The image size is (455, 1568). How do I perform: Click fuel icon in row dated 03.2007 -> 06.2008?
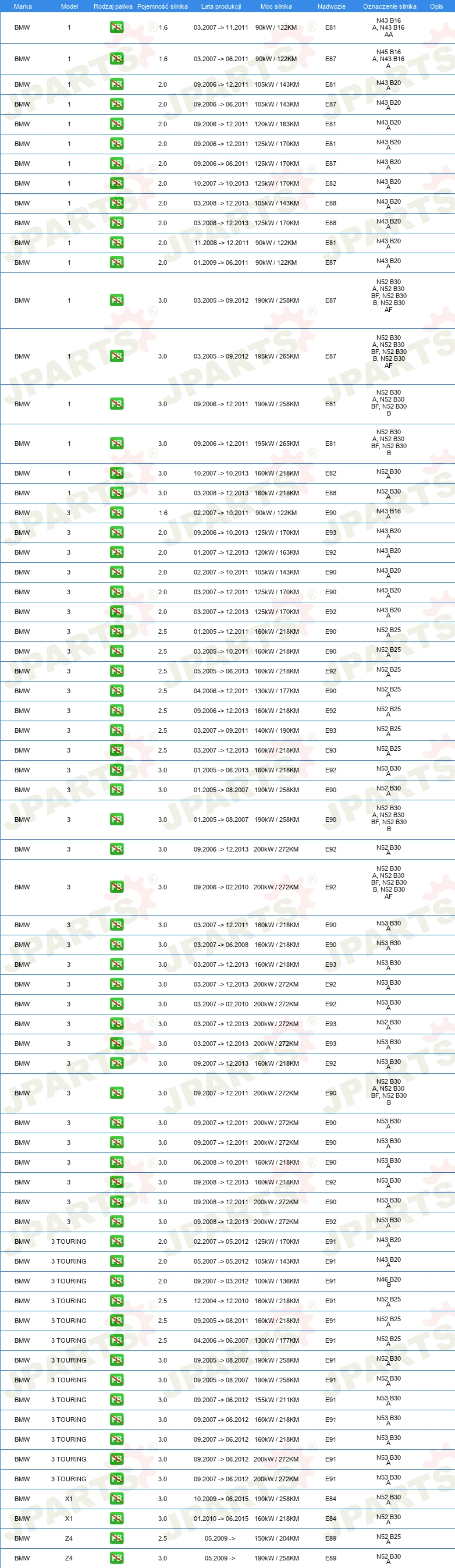pos(116,945)
